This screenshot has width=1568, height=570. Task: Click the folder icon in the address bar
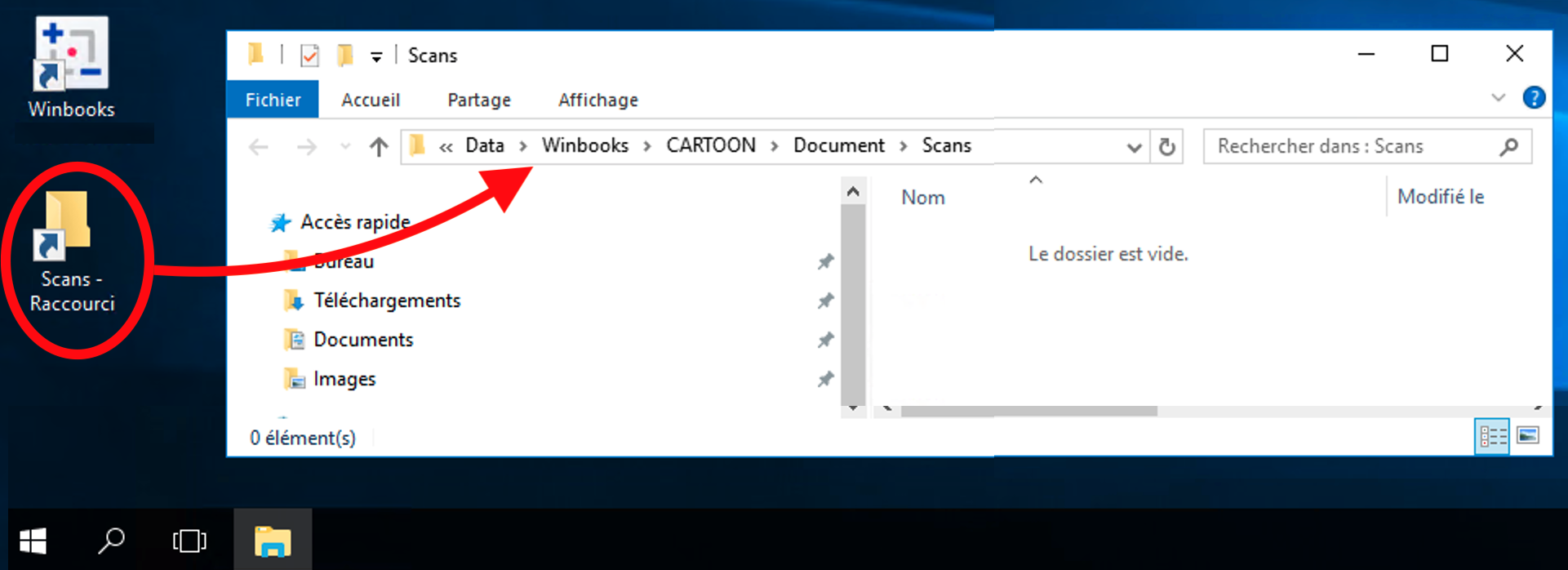pos(418,145)
